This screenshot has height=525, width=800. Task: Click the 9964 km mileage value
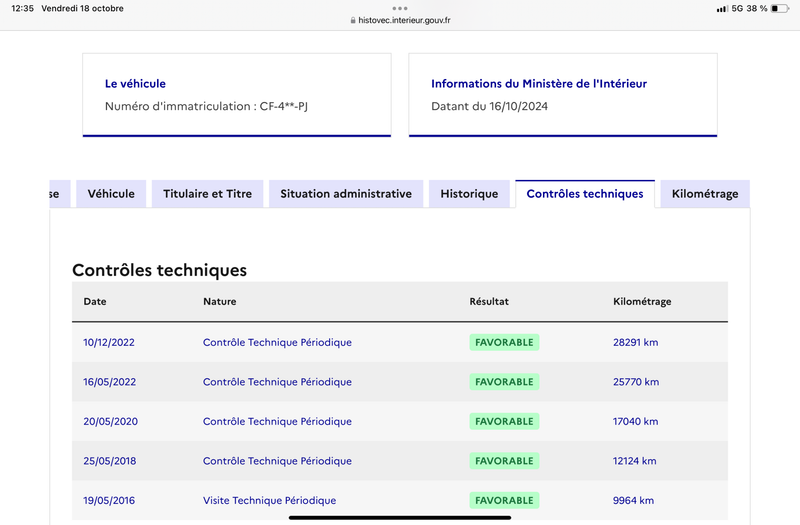point(633,501)
